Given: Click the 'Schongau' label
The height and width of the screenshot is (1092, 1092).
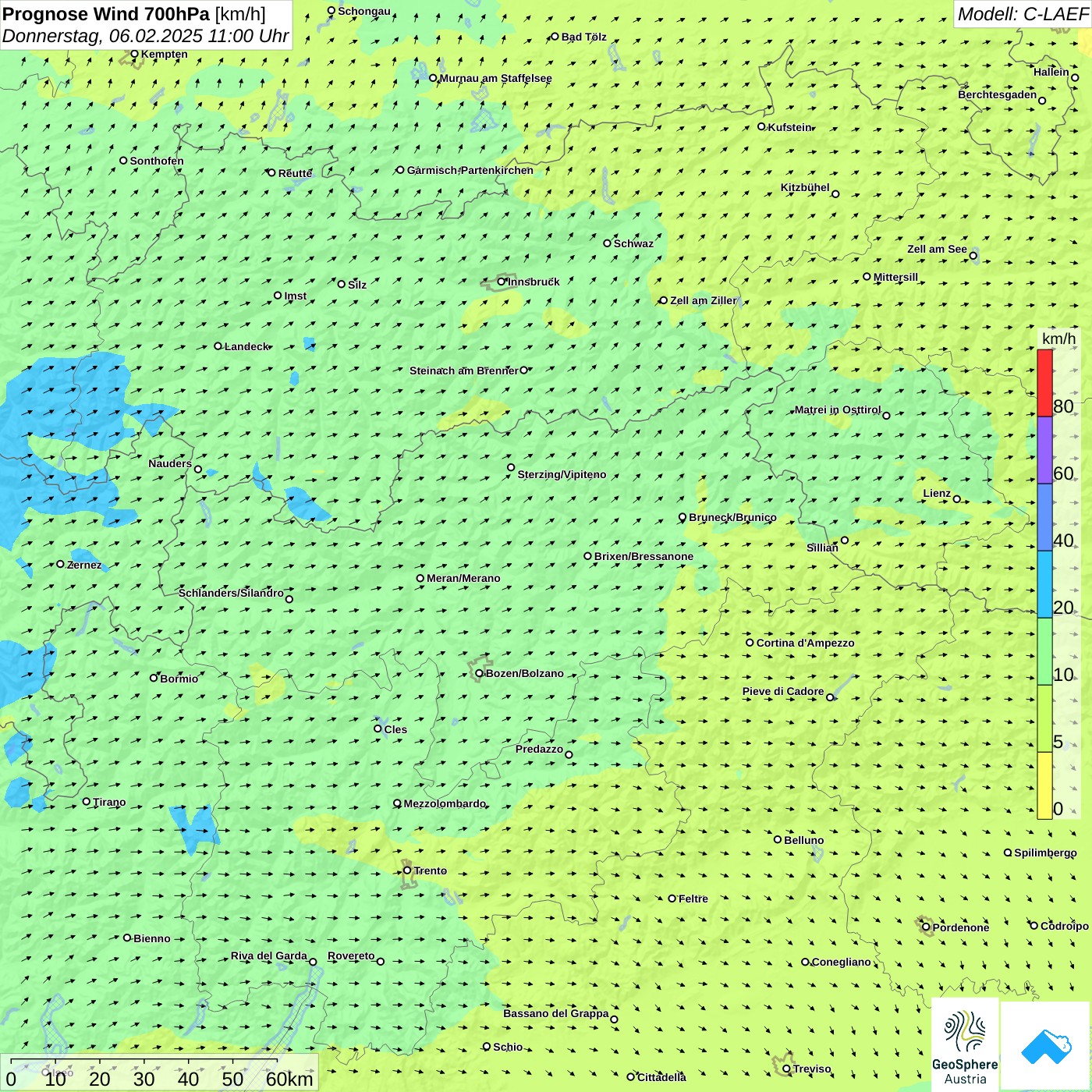Looking at the screenshot, I should pos(364,11).
